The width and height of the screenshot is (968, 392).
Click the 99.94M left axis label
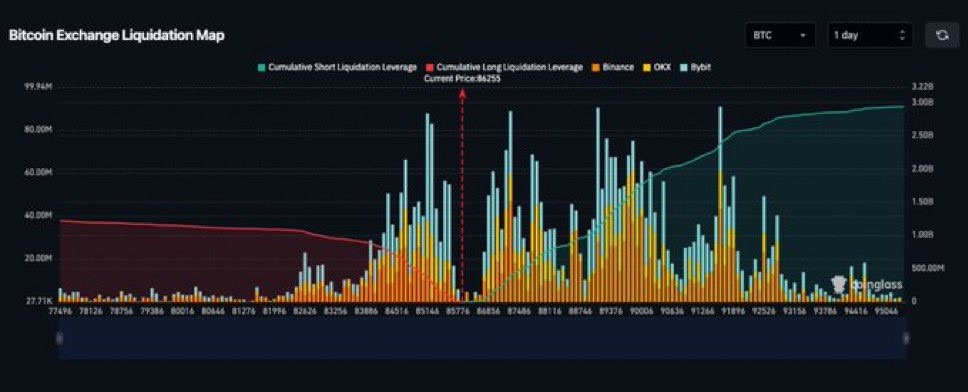pos(38,88)
